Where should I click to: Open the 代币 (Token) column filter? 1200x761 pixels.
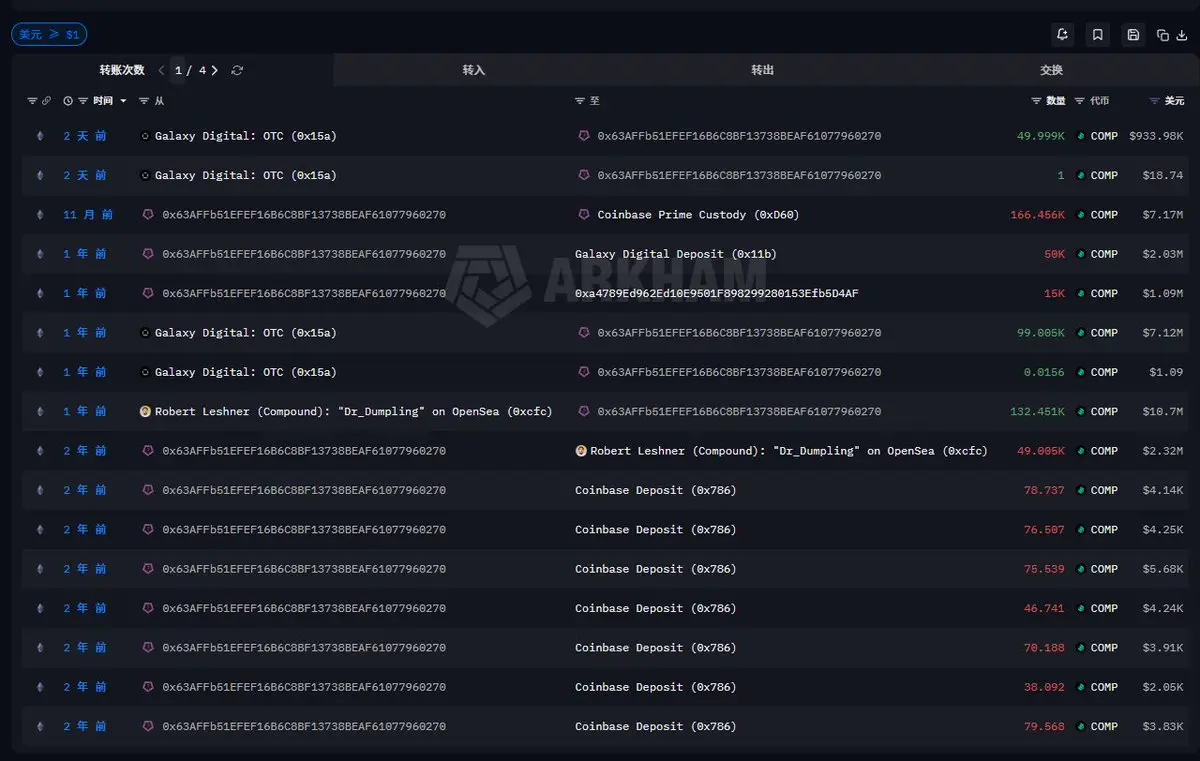pos(1080,101)
